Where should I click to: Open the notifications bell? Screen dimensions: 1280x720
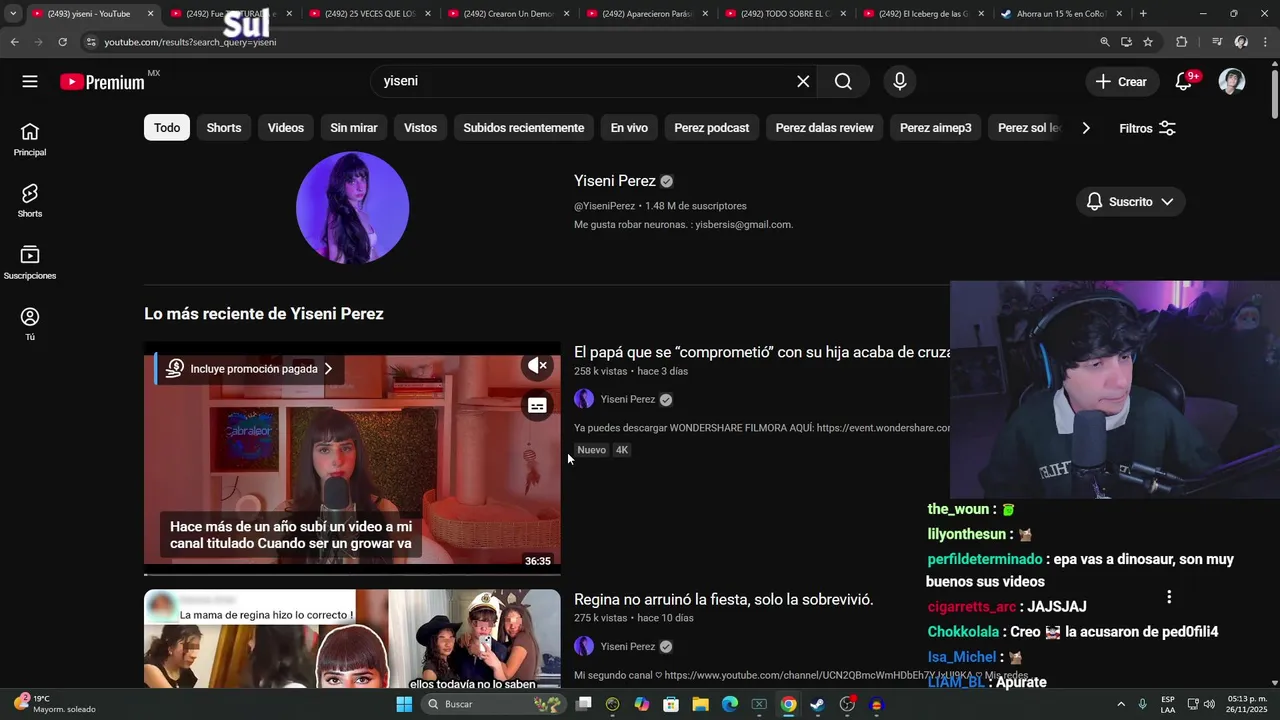click(x=1184, y=82)
